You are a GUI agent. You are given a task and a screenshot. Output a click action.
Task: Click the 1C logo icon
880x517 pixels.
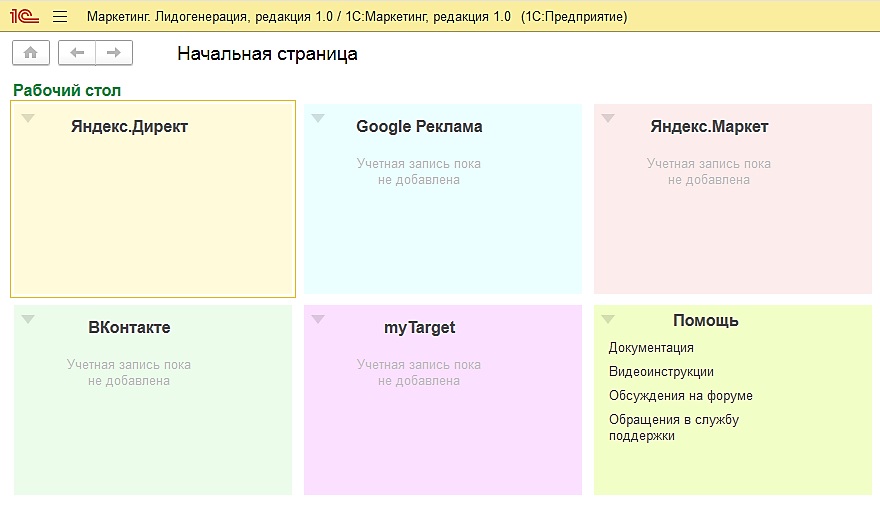tap(24, 16)
